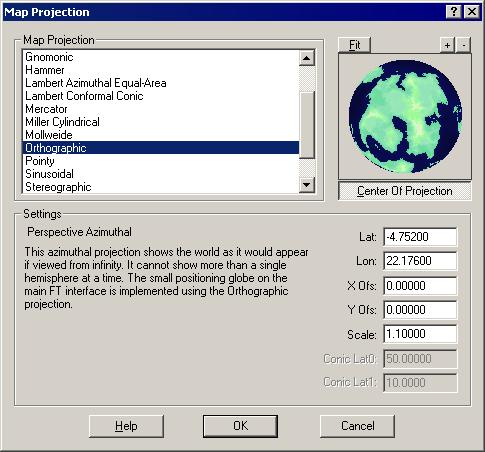Viewport: 485px width, 452px height.
Task: Click the projection list up arrow
Action: coord(306,58)
